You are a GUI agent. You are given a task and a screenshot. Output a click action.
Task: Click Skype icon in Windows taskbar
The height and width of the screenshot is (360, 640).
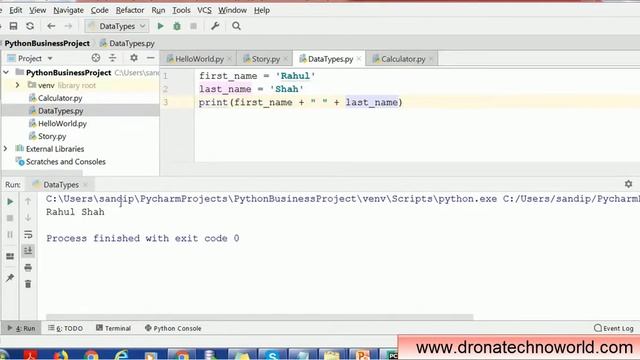point(272,355)
